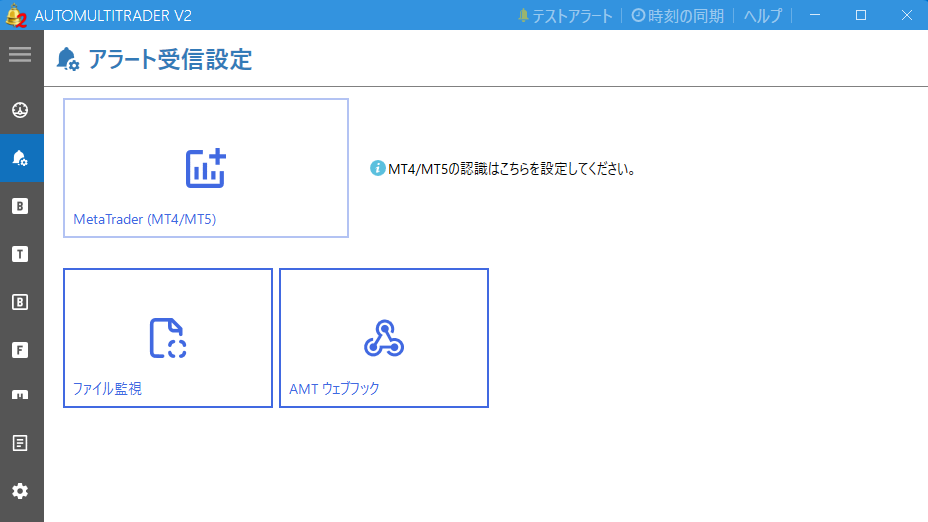Click the chart-plus icon in the MetaTrader tile
This screenshot has width=928, height=522.
(x=206, y=168)
